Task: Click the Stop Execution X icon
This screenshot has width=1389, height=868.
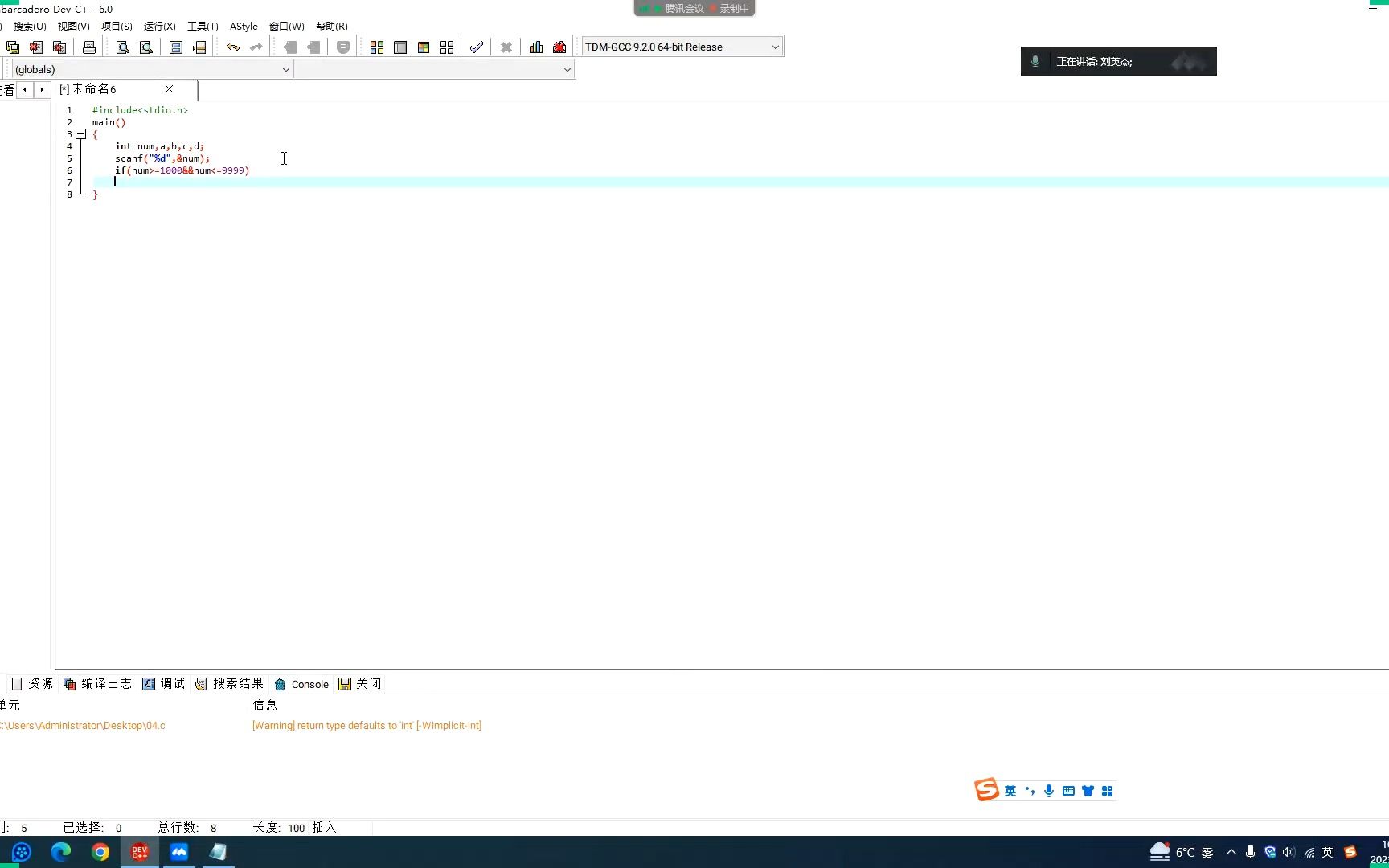Action: [x=506, y=47]
